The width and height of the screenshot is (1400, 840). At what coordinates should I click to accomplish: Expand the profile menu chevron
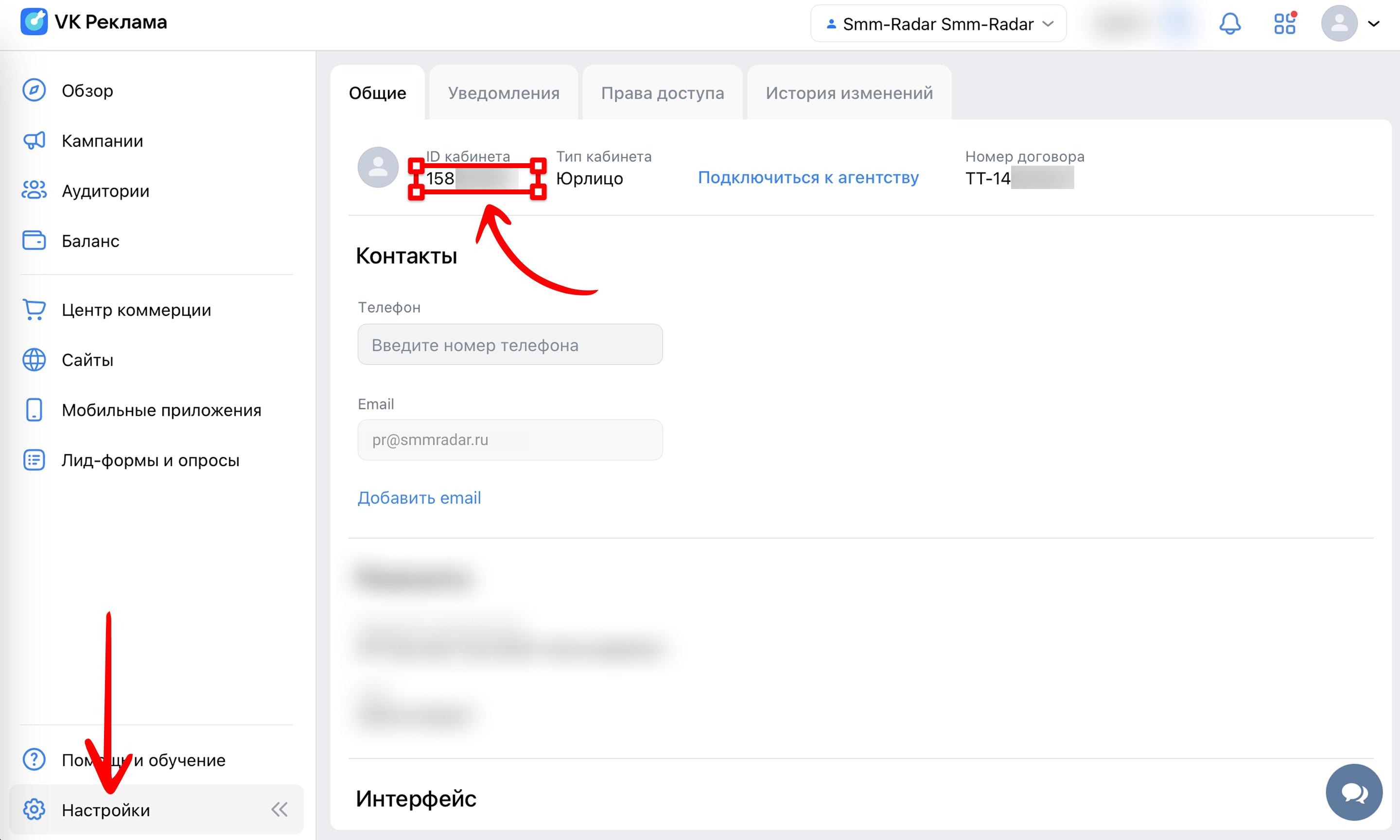[1373, 24]
